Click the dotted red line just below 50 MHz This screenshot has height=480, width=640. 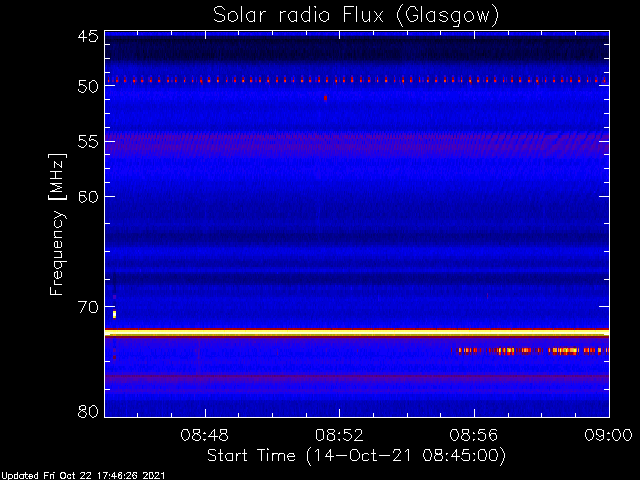[x=357, y=80]
